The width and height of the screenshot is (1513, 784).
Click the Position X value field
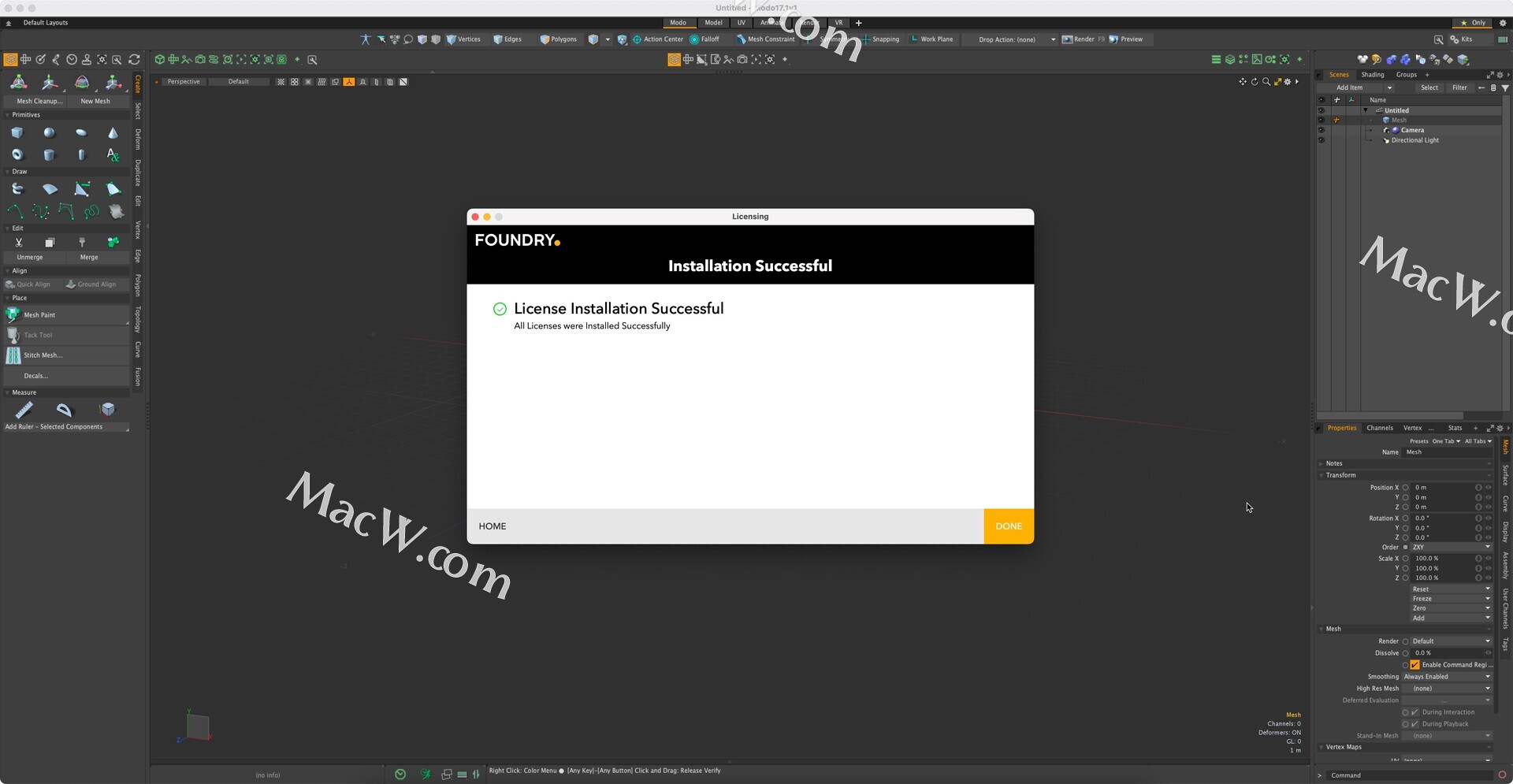pyautogui.click(x=1442, y=488)
